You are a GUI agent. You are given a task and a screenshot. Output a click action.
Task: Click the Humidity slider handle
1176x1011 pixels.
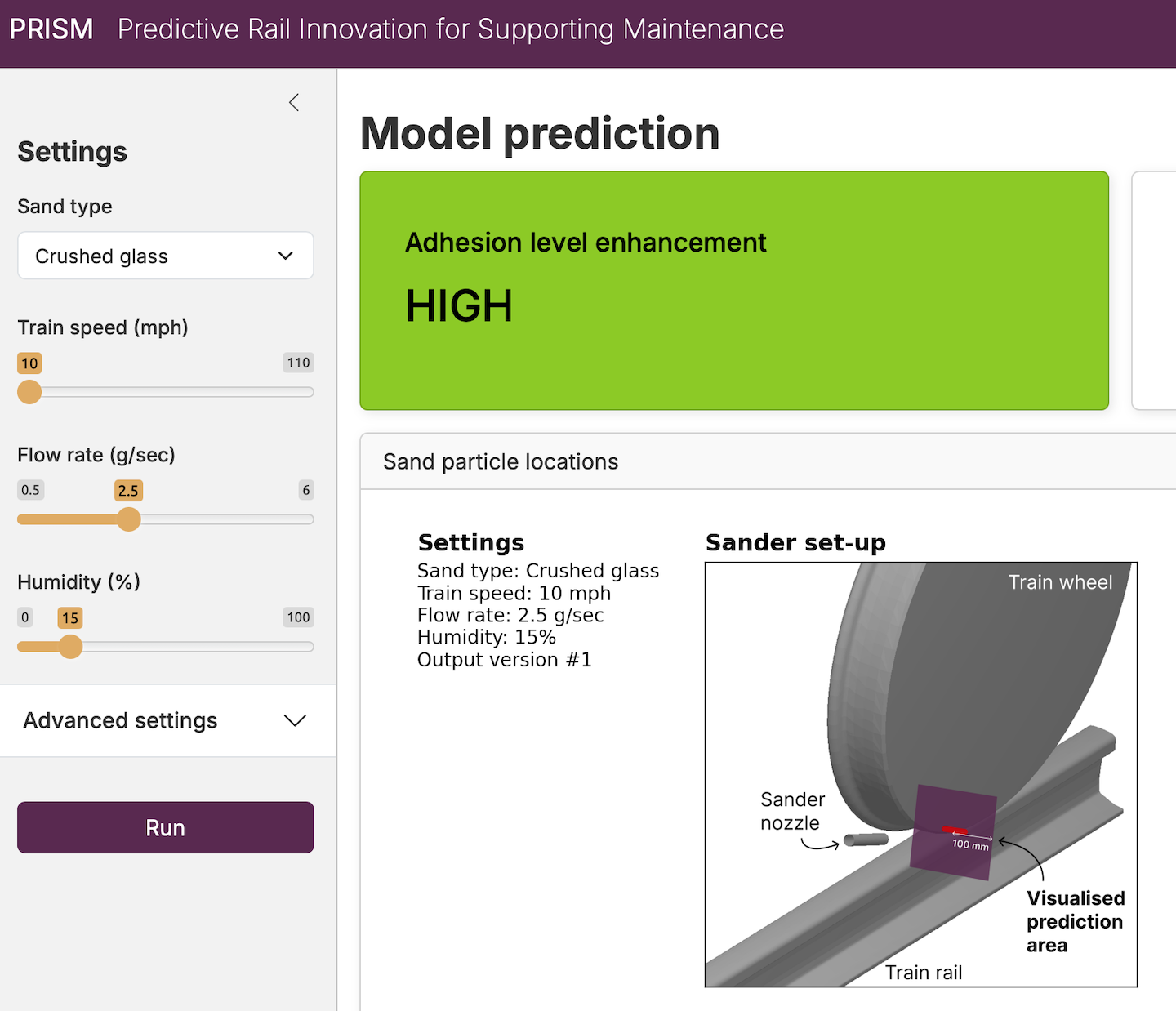tap(71, 647)
